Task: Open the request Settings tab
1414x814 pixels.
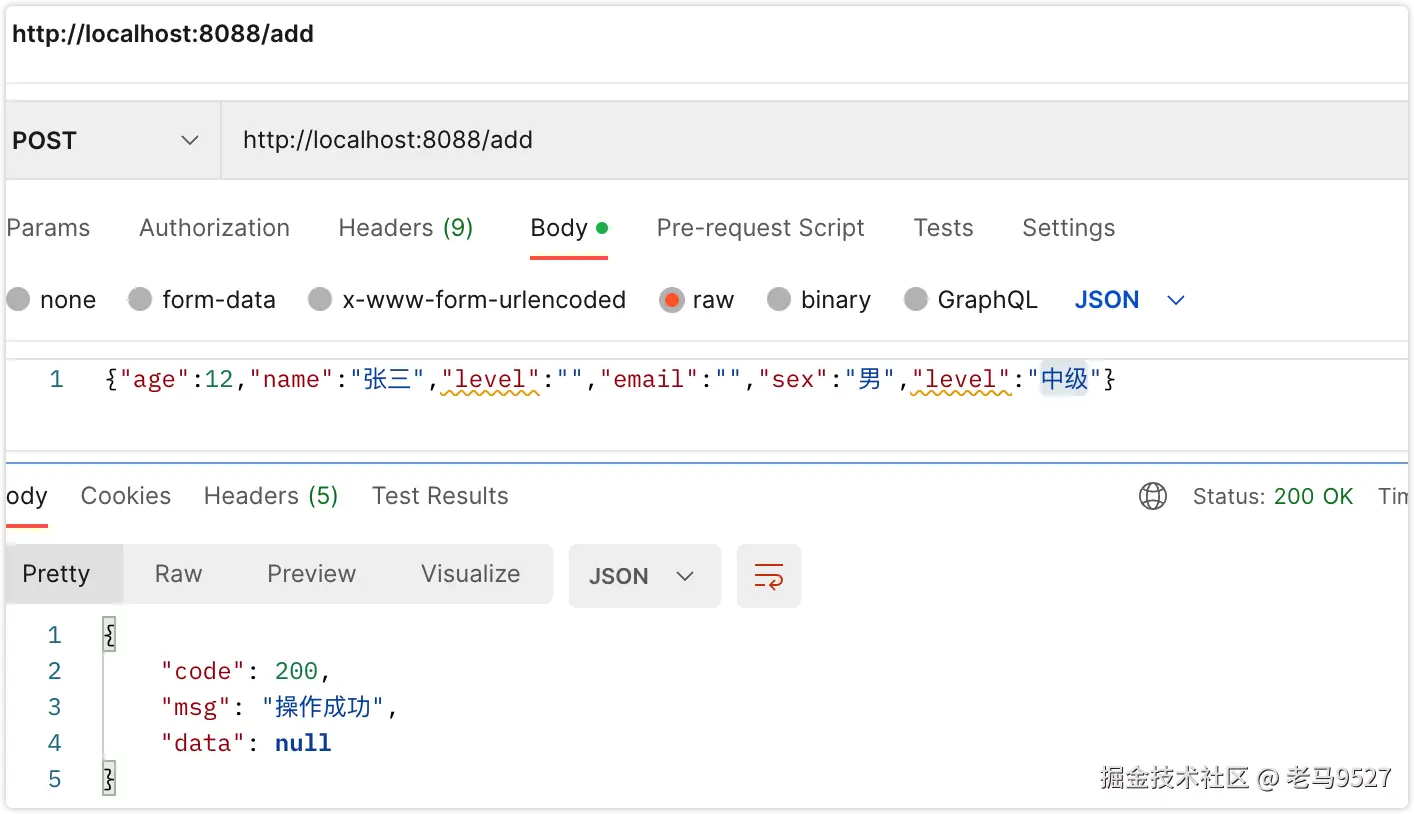Action: [1068, 228]
